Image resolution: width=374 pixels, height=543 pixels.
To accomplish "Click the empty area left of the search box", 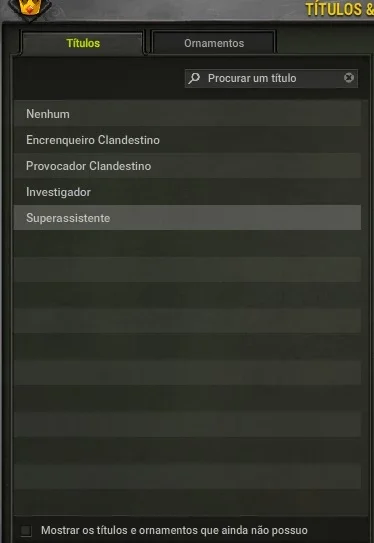I will [x=99, y=78].
